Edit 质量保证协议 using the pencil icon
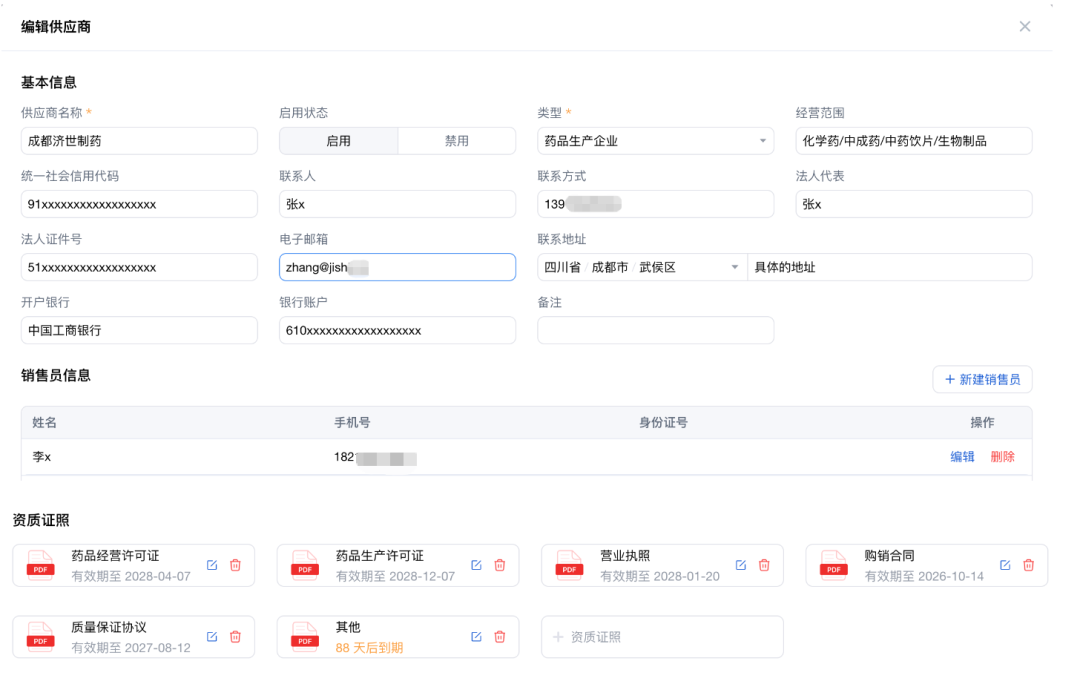Image resolution: width=1080 pixels, height=687 pixels. click(211, 635)
